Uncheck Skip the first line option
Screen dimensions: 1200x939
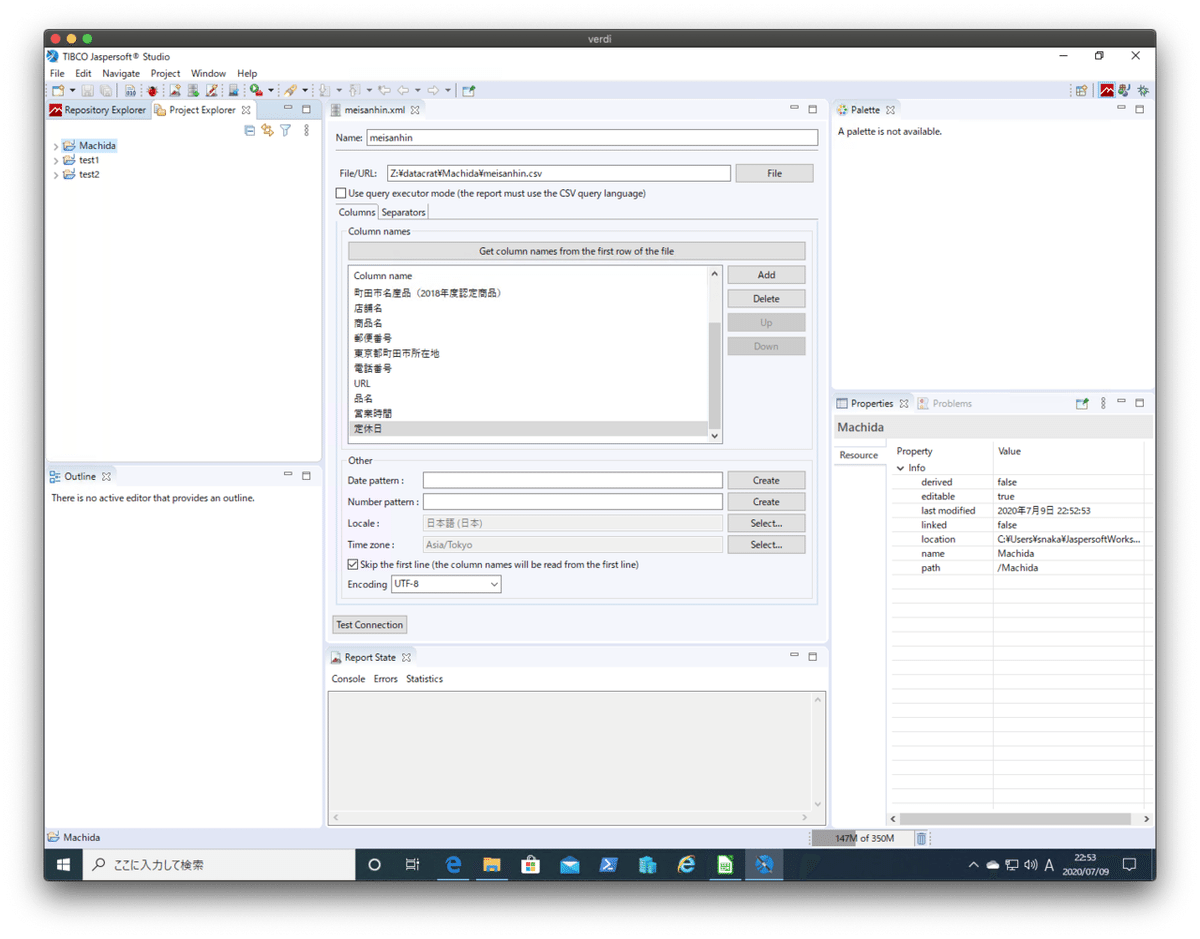tap(353, 563)
